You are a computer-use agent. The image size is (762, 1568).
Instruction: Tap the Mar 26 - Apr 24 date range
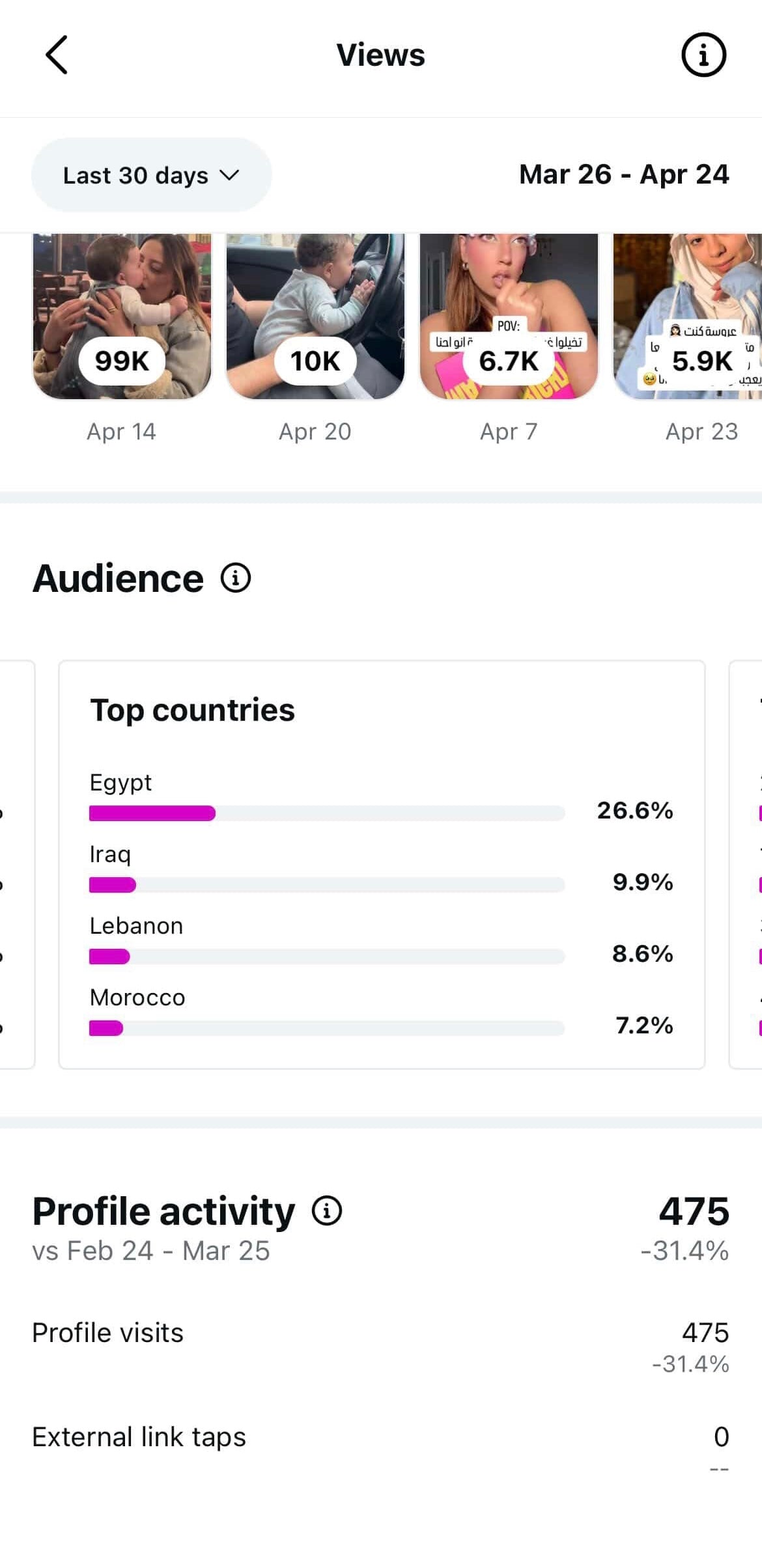pos(624,174)
